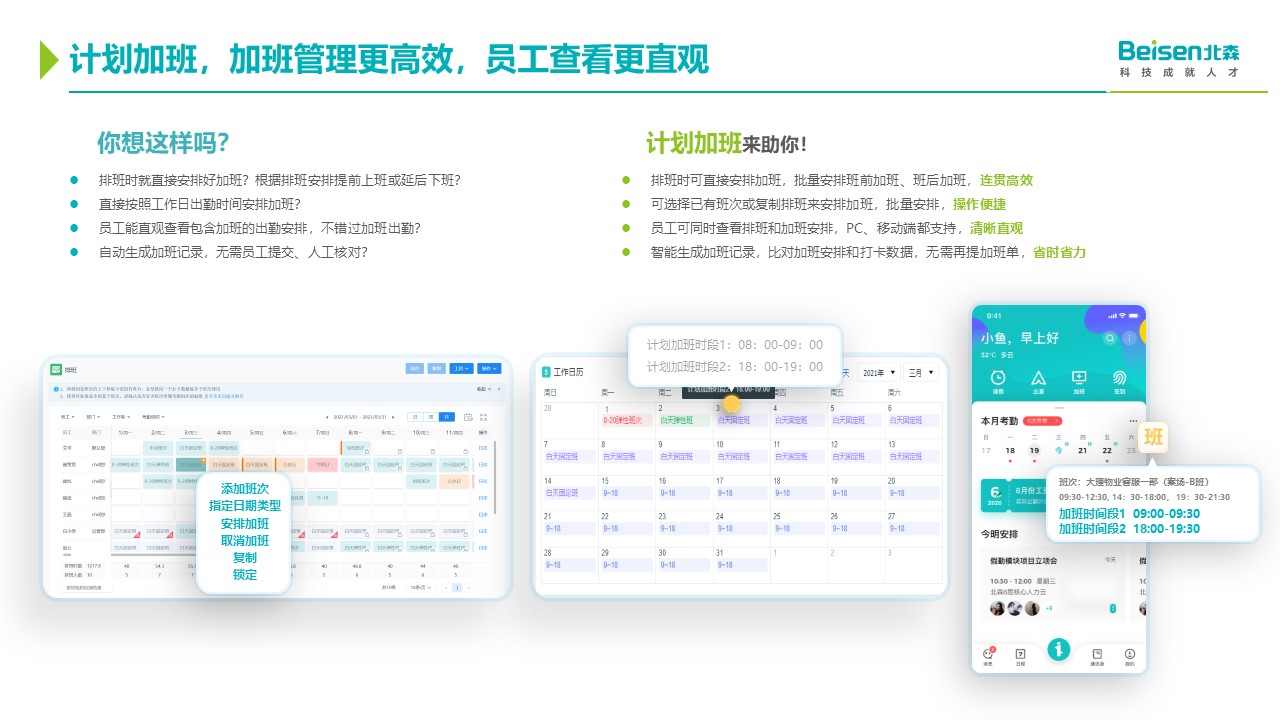
Task: Click the 工作日历 calendar logo icon
Action: (x=547, y=372)
